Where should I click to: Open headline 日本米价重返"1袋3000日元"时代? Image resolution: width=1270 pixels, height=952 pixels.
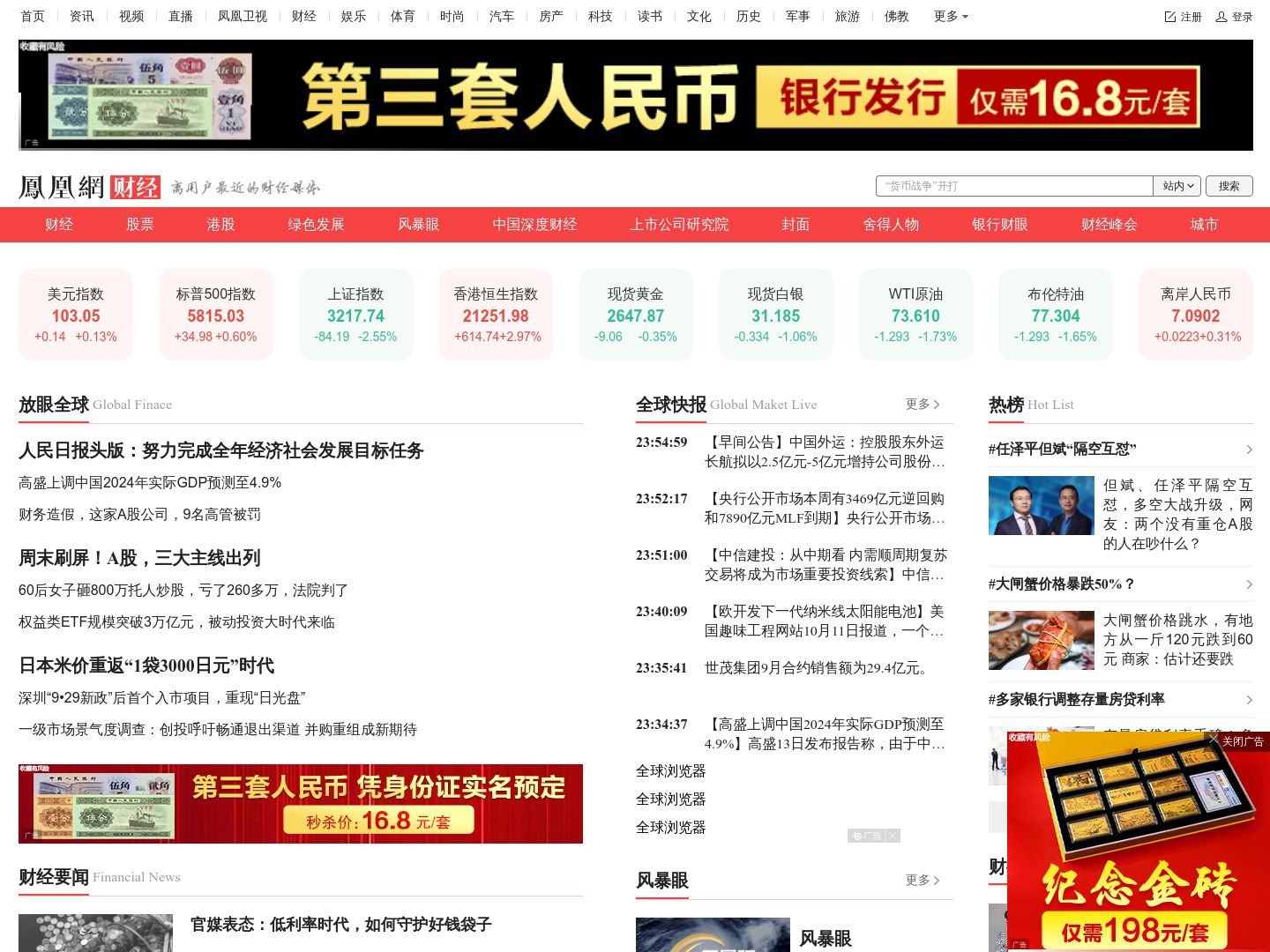[146, 666]
